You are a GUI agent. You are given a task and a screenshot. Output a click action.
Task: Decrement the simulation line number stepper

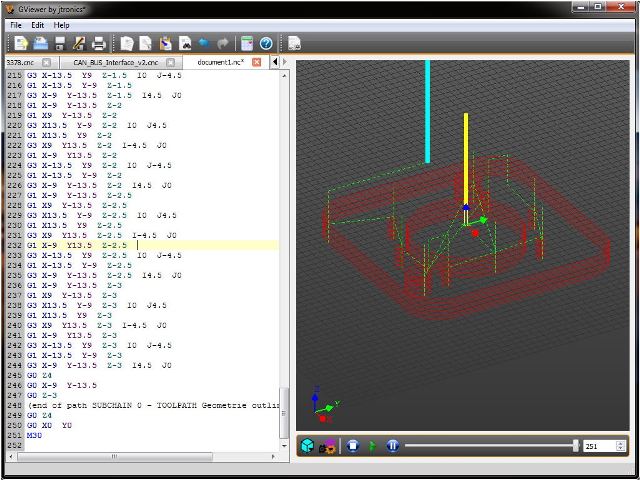[620, 449]
